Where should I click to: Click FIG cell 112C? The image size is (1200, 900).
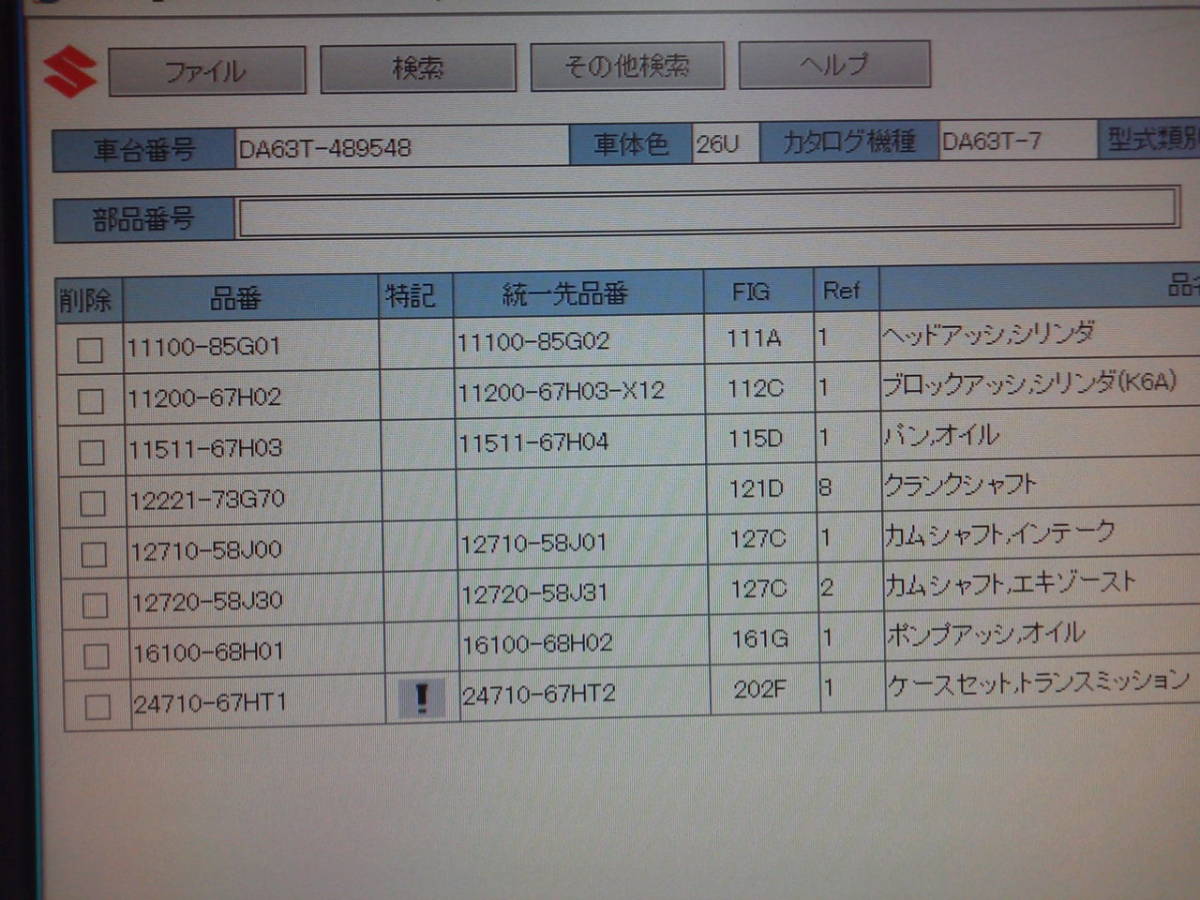coord(756,388)
